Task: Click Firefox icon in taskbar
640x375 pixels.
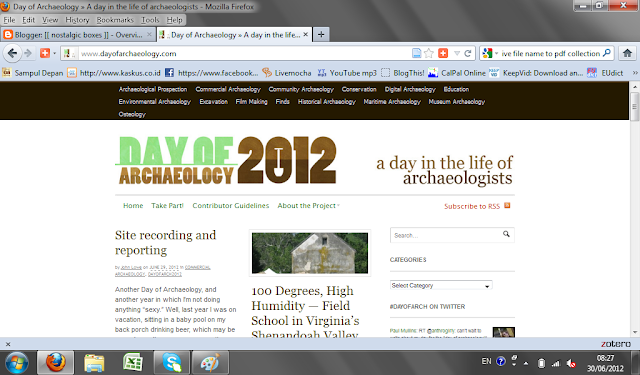Action: click(x=56, y=362)
